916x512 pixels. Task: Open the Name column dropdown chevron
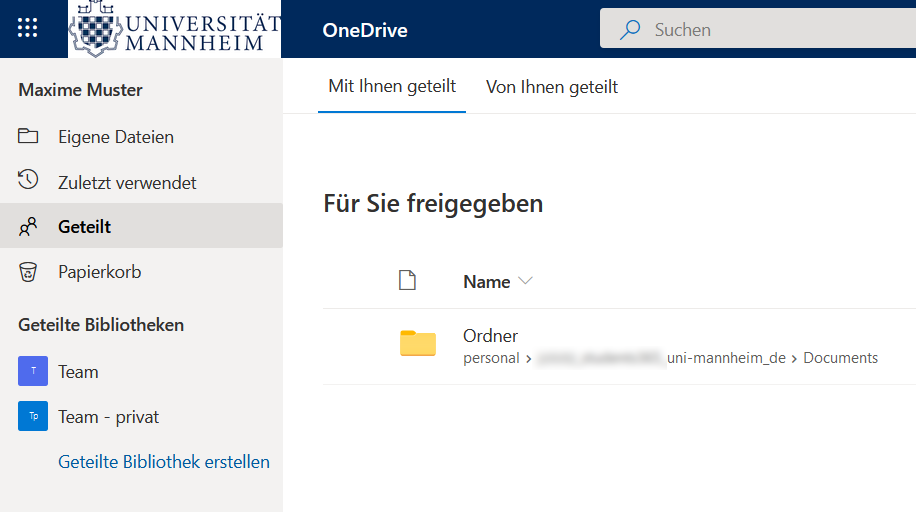pyautogui.click(x=525, y=281)
